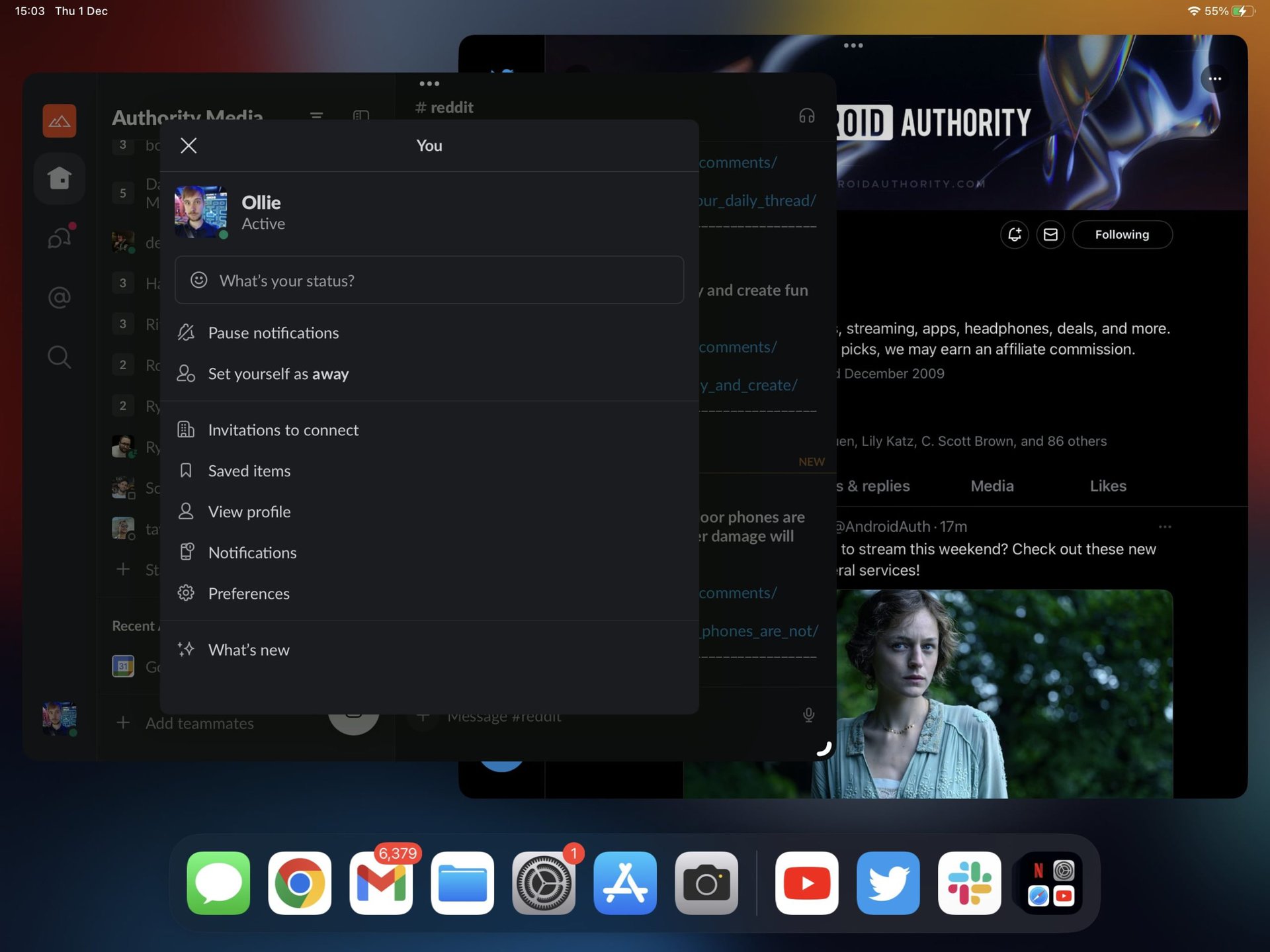Image resolution: width=1270 pixels, height=952 pixels.
Task: Close the You profile panel
Action: tap(189, 146)
